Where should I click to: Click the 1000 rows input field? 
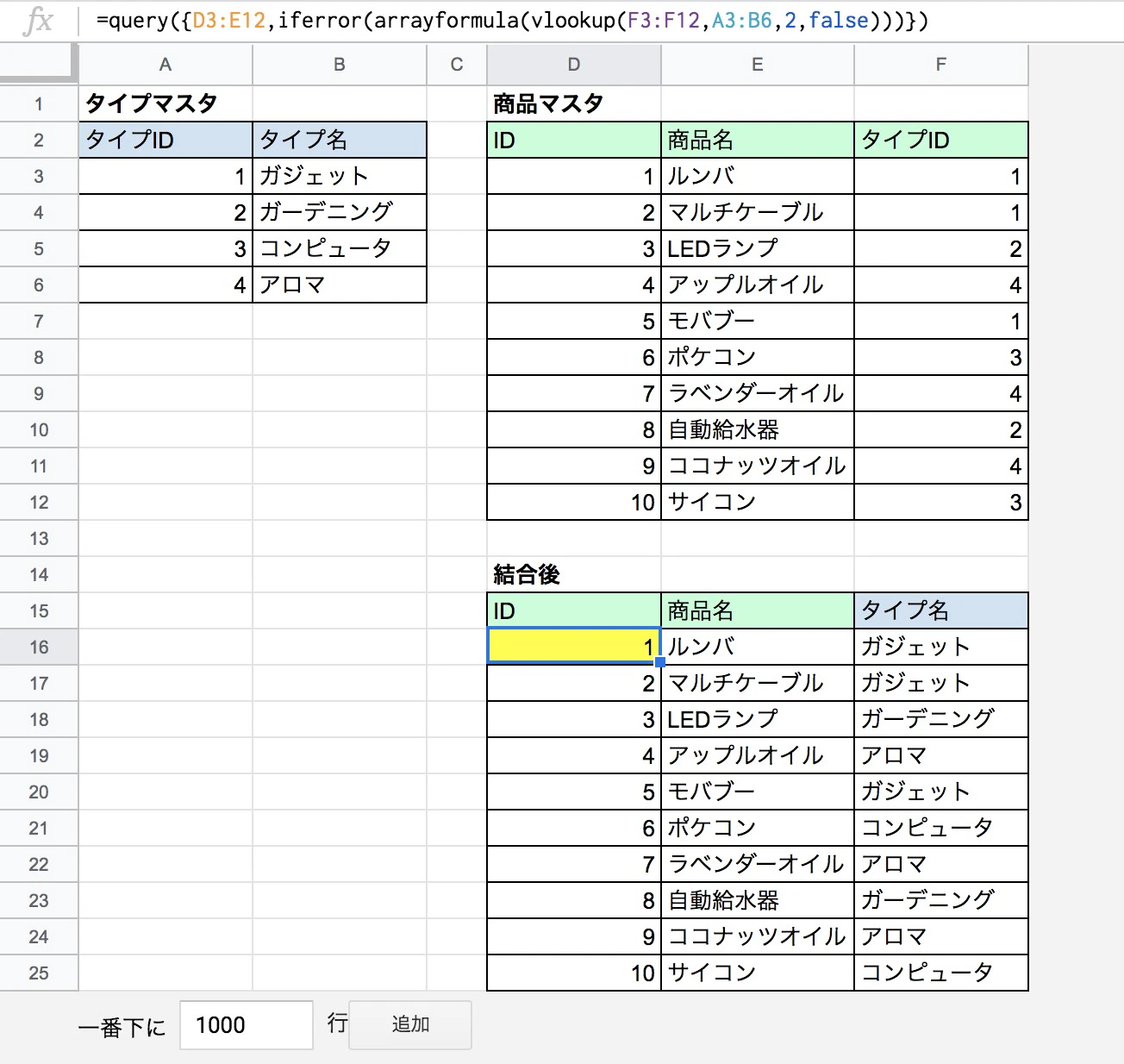246,1024
